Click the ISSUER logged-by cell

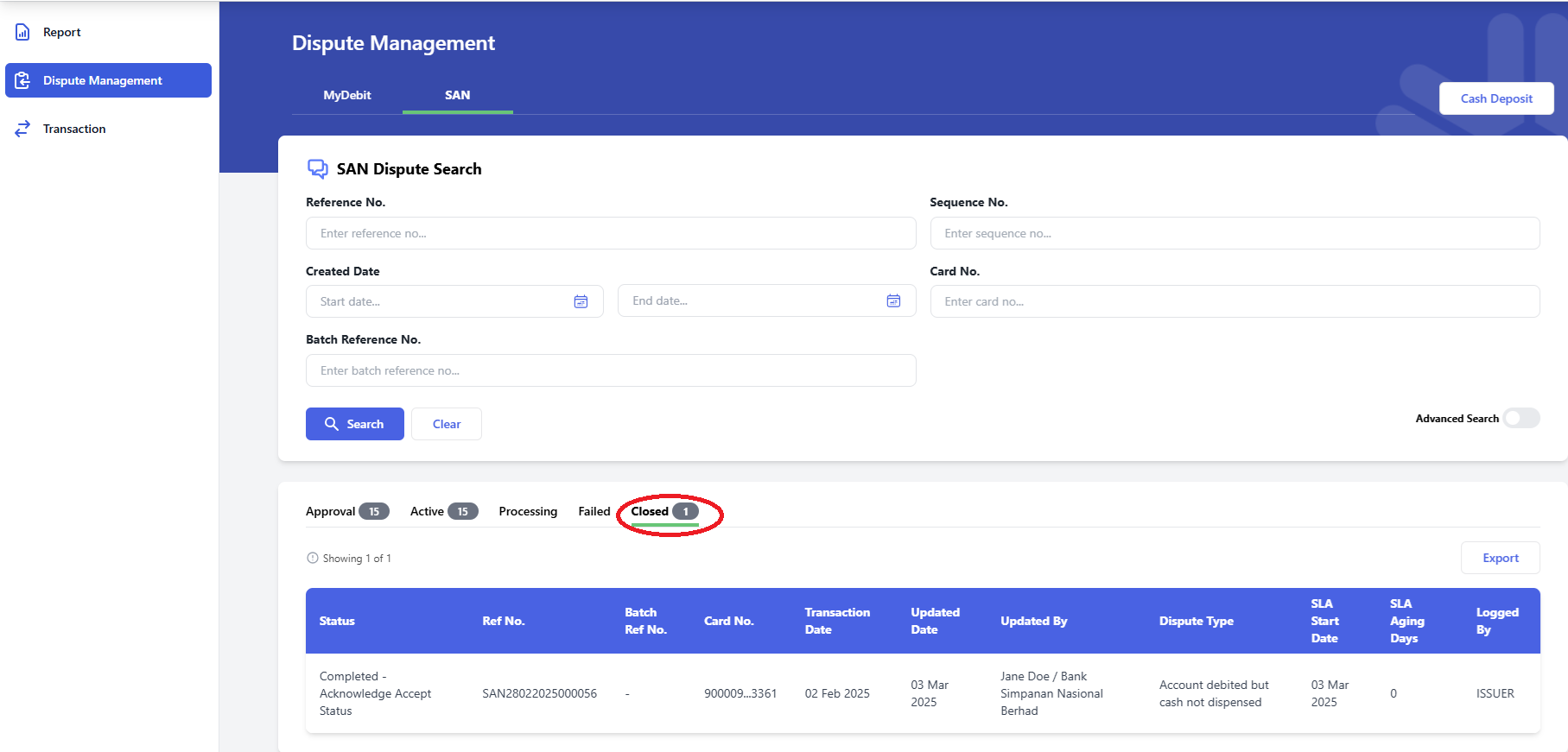coord(1495,693)
